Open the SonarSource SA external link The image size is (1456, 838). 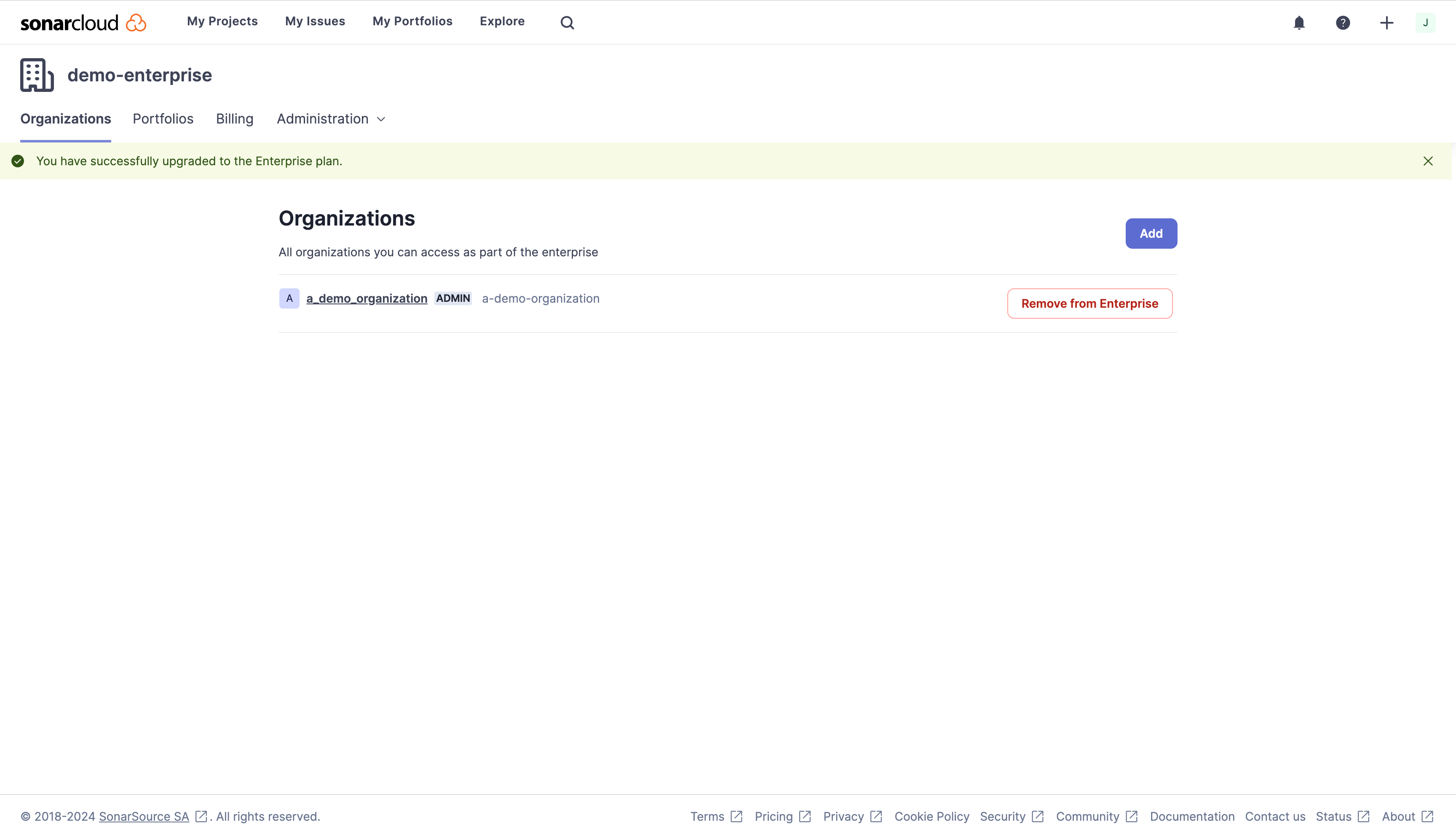(144, 816)
